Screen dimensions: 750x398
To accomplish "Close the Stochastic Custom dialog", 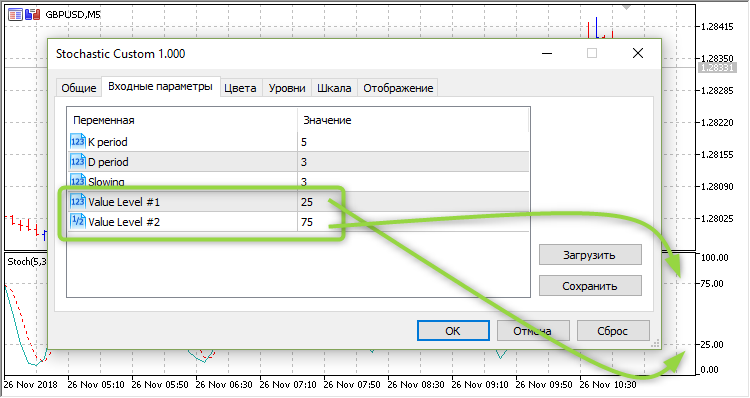I will (x=638, y=53).
